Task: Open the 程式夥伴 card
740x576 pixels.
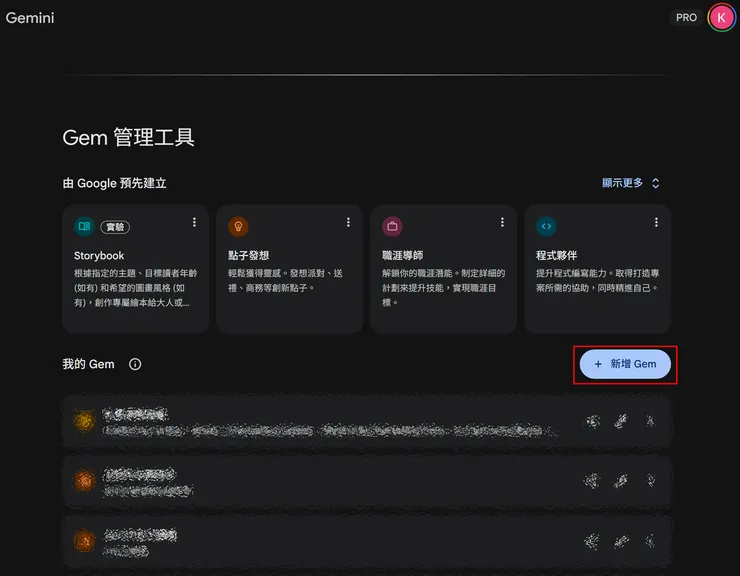Action: pos(597,269)
